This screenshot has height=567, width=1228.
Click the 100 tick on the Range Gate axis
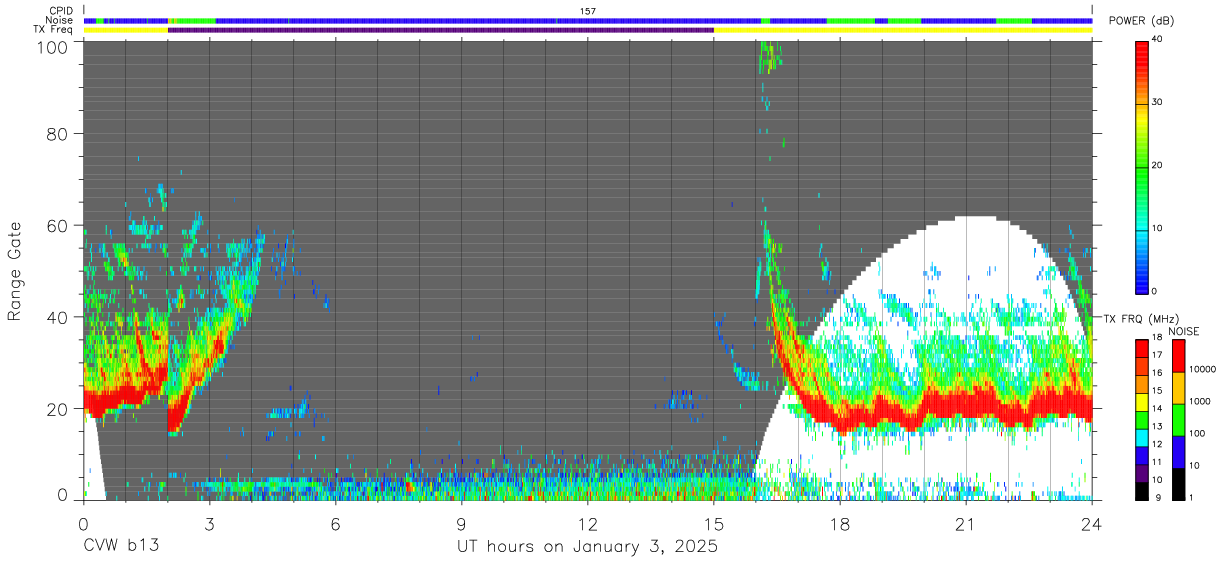click(55, 47)
